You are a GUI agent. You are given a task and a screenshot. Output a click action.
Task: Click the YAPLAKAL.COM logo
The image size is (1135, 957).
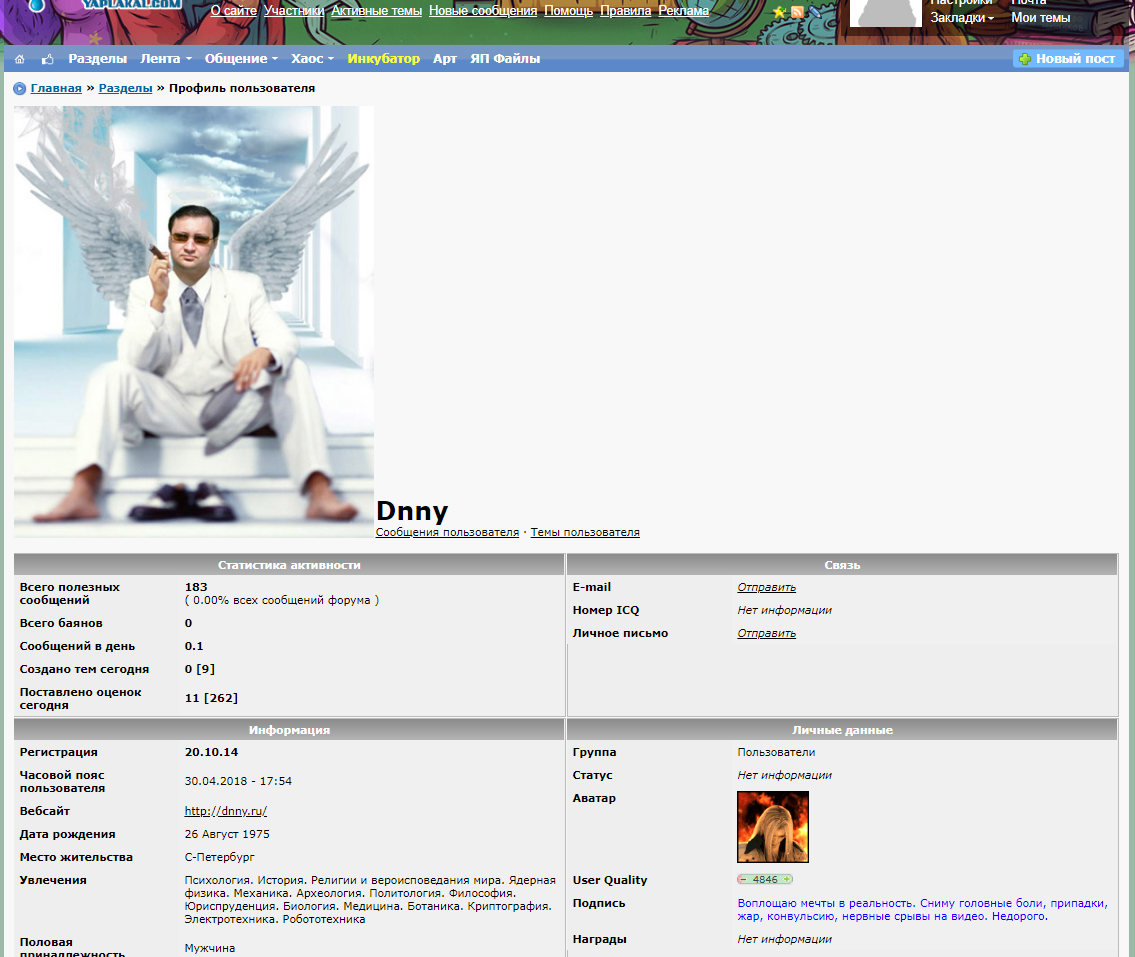(x=130, y=4)
